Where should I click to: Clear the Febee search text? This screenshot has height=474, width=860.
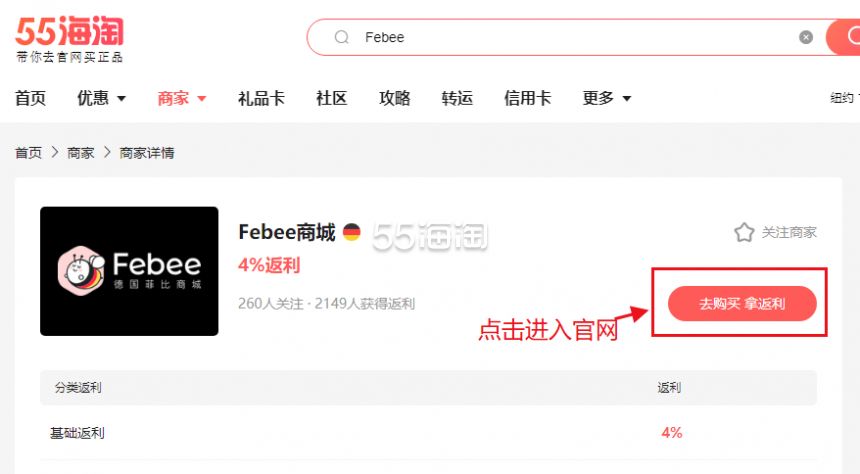[x=806, y=37]
